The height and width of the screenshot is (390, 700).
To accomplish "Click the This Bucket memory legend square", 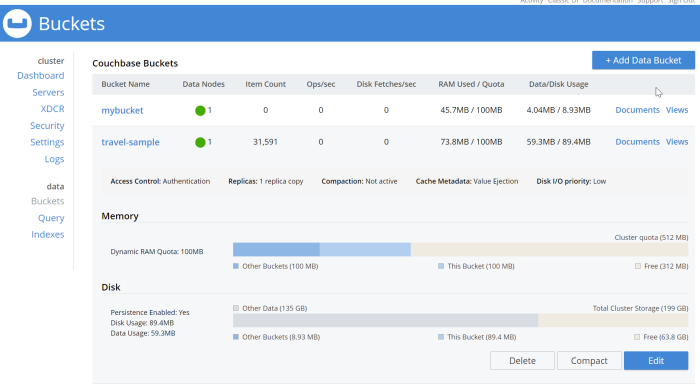I will 441,266.
